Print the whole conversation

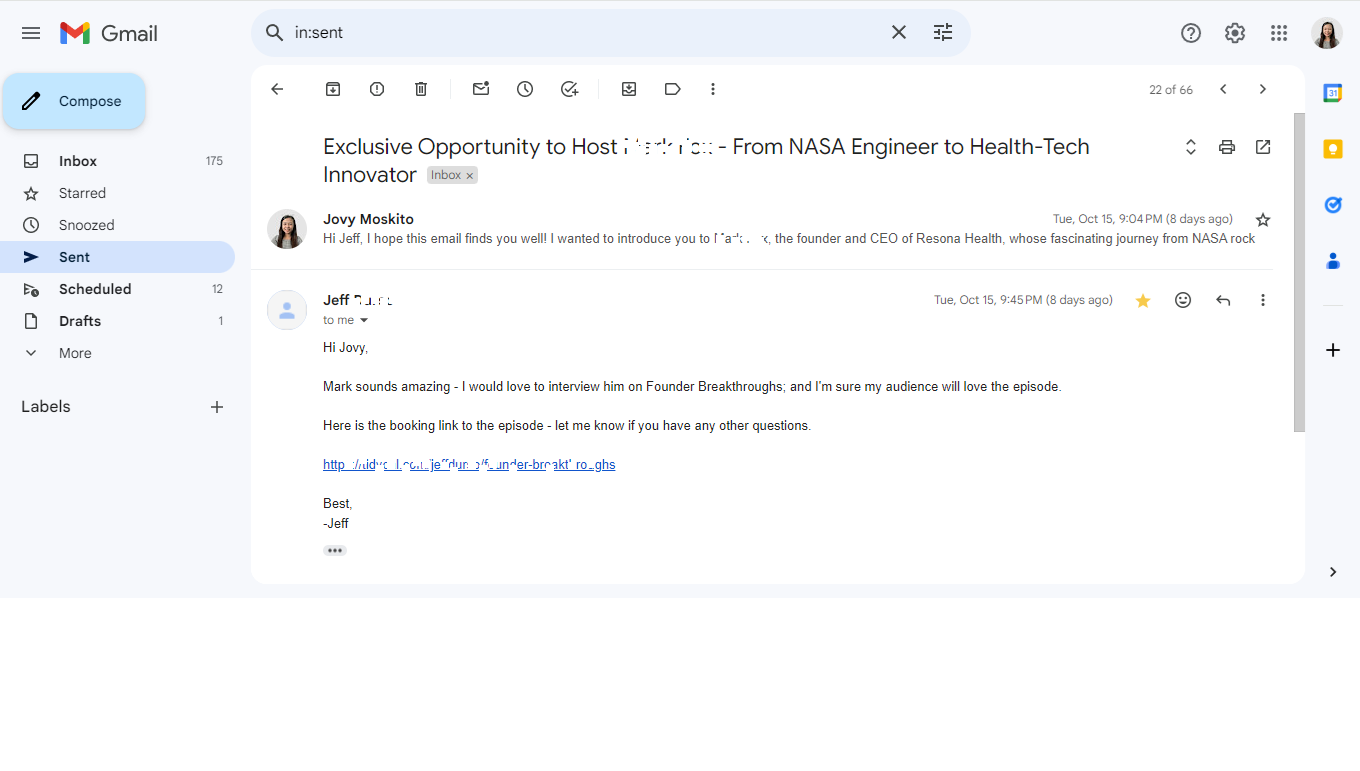point(1227,147)
